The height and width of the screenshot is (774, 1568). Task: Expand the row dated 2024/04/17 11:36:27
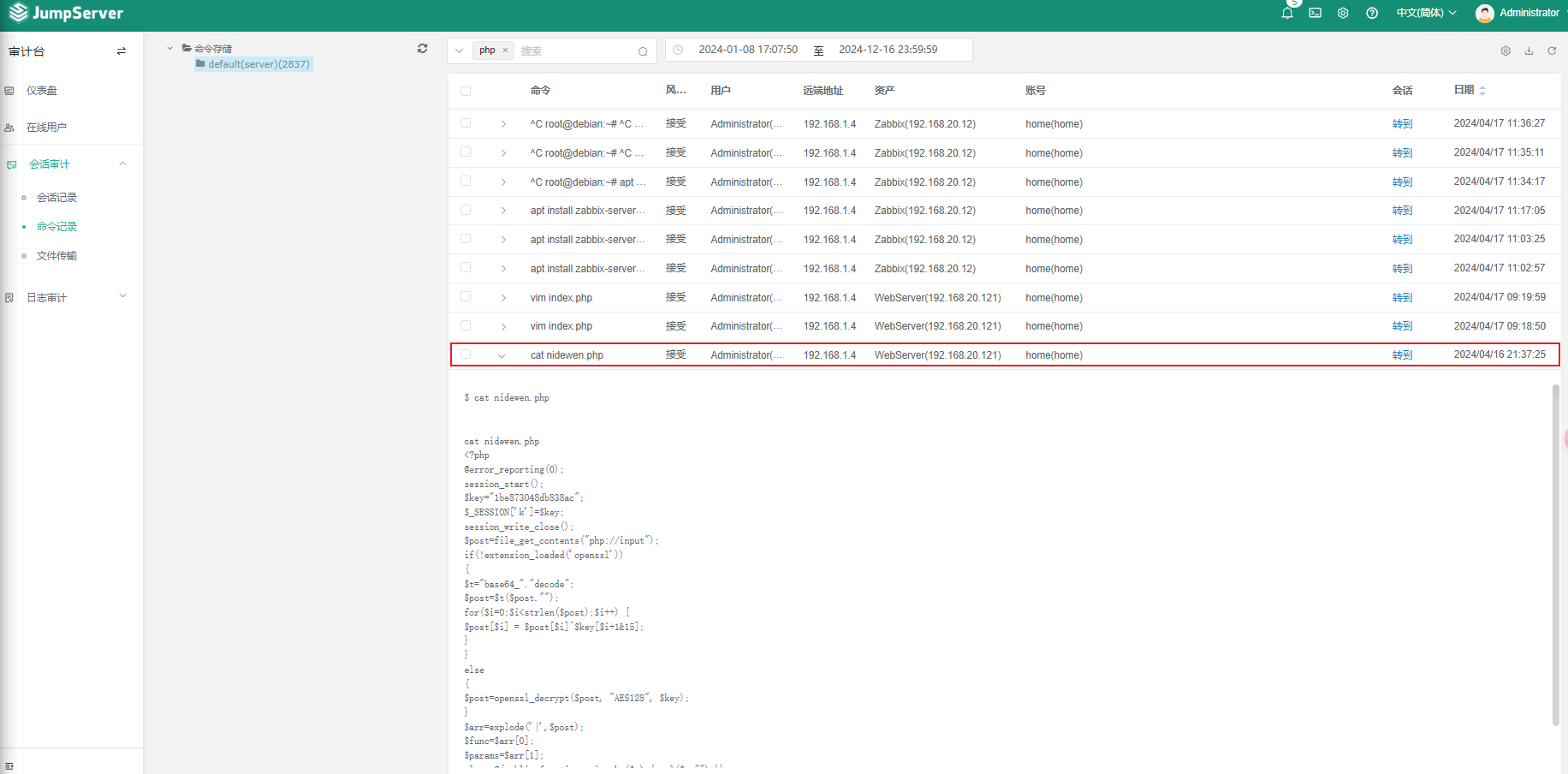503,124
